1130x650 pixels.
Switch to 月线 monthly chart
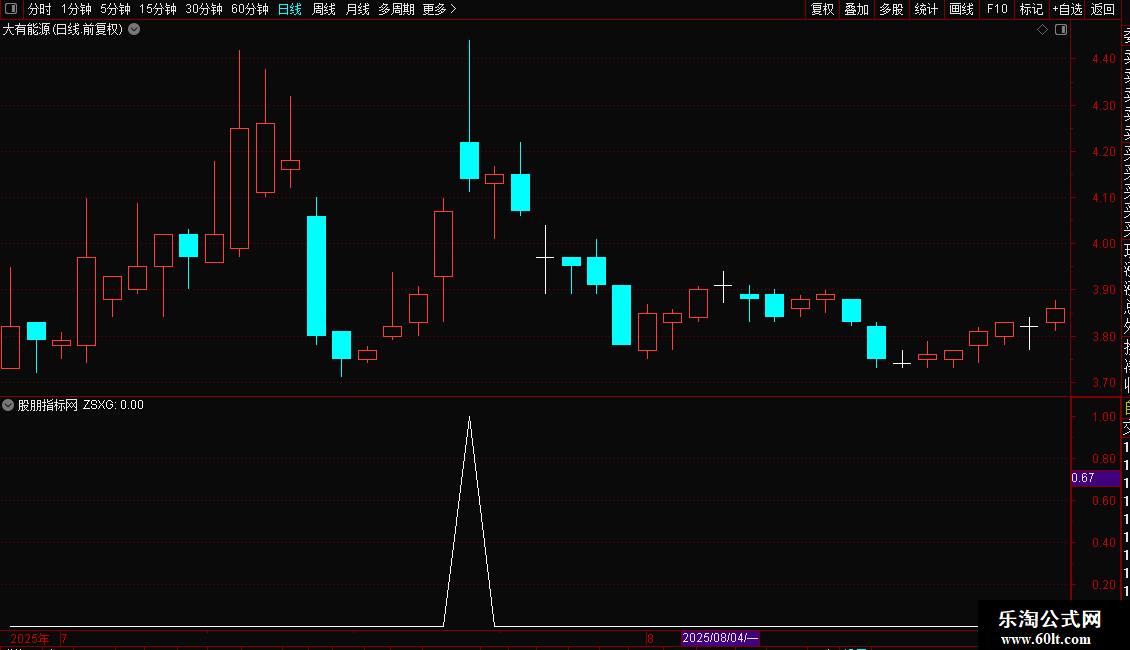click(357, 9)
